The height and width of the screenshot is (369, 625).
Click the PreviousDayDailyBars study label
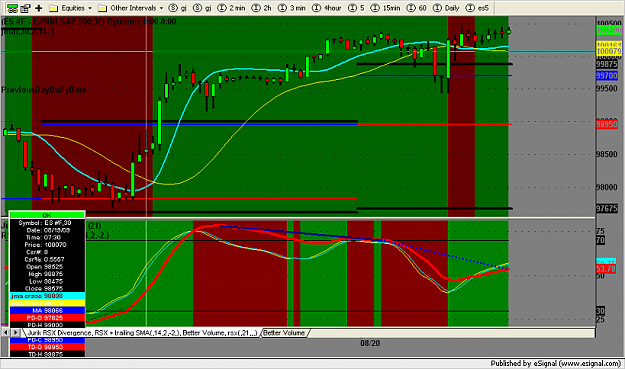coord(44,90)
